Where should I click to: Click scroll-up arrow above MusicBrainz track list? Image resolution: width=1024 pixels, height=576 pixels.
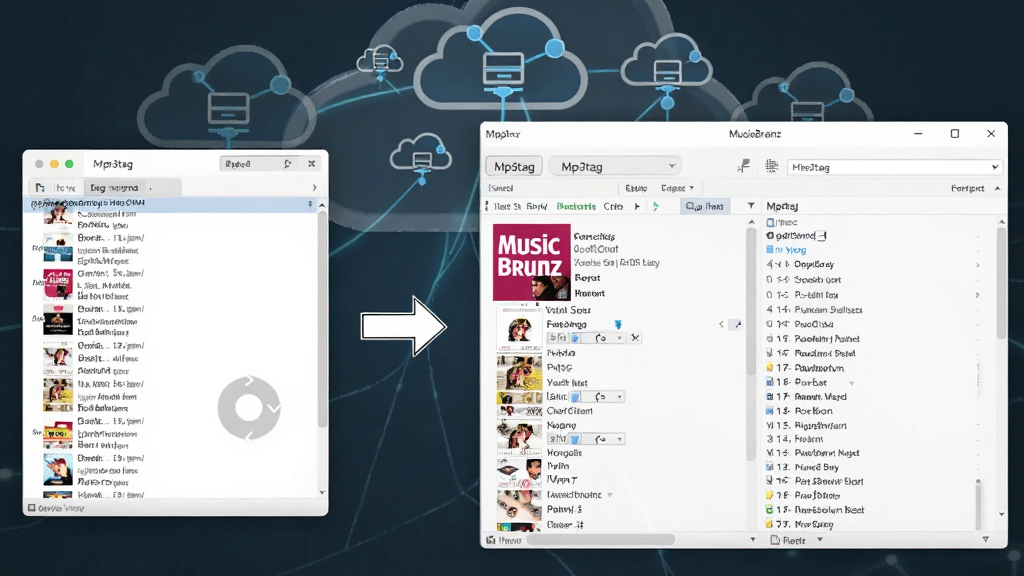point(752,223)
